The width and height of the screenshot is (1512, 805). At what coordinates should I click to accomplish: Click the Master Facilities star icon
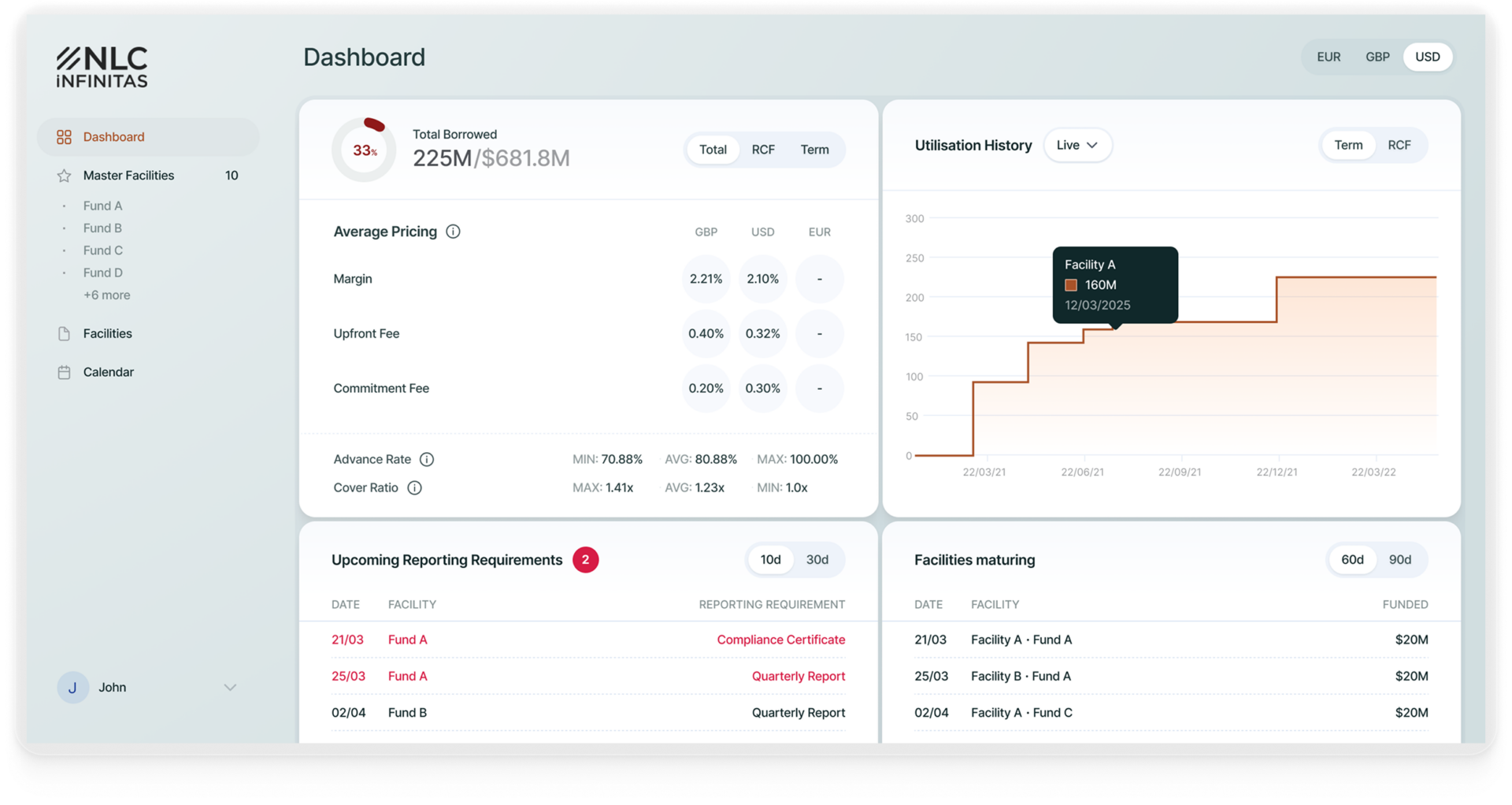point(64,176)
